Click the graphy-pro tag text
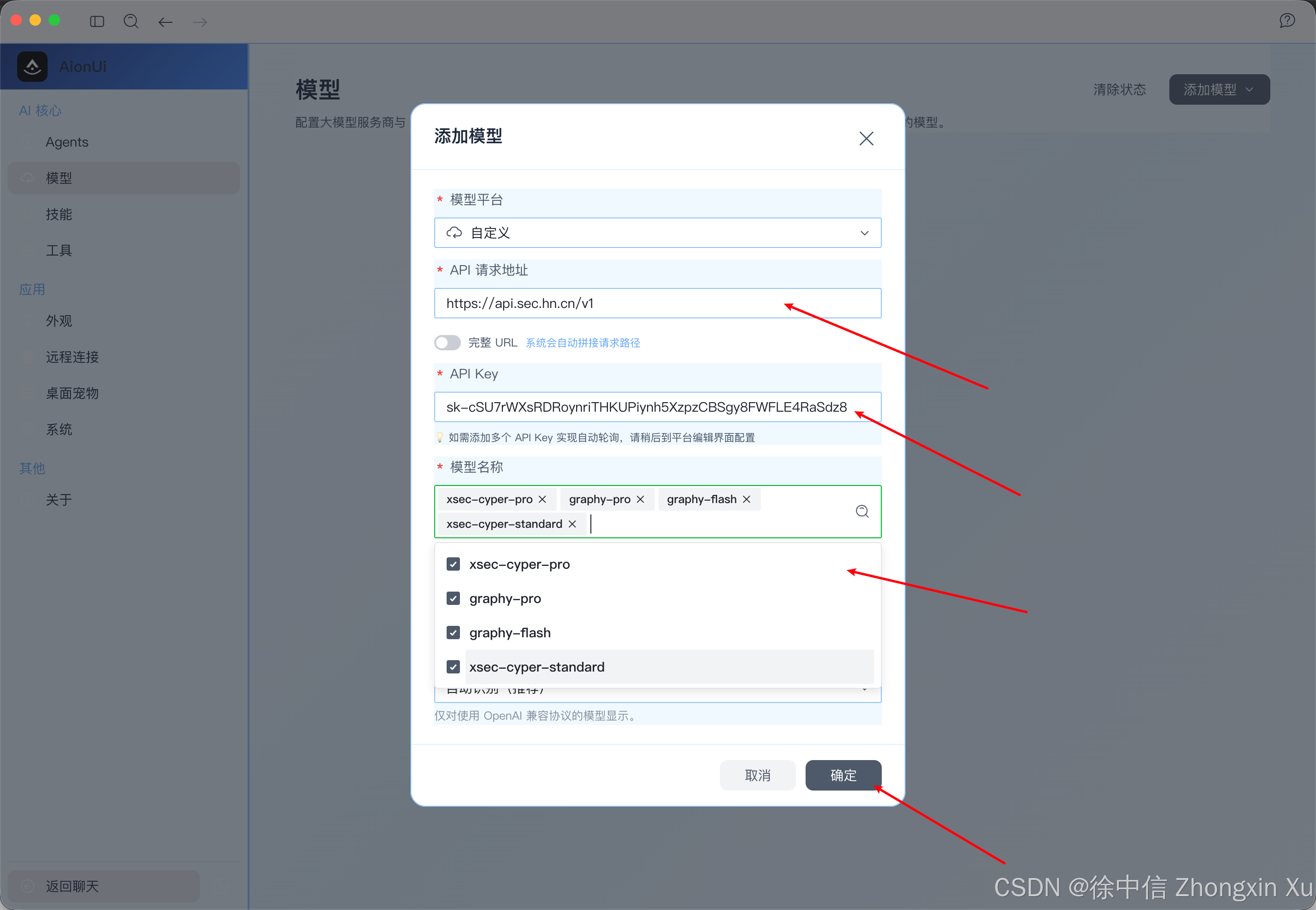 coord(599,499)
